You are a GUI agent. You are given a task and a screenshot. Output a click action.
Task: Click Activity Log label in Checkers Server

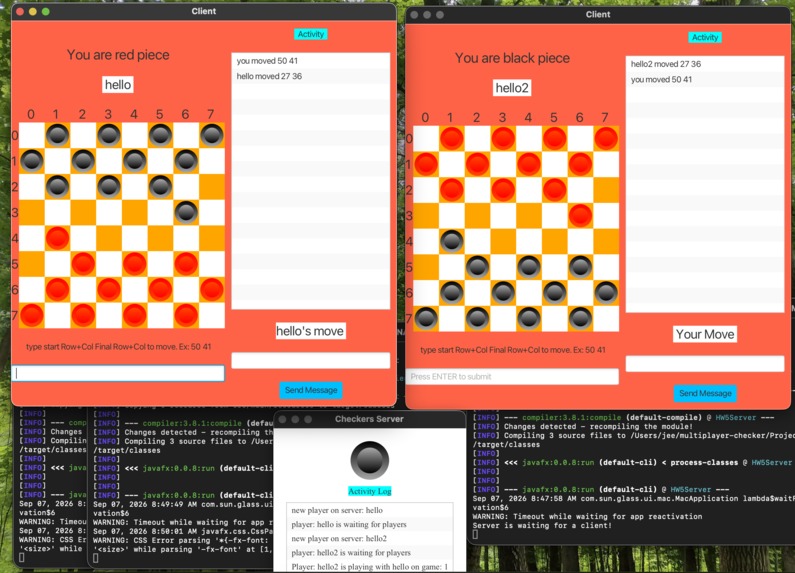tap(370, 491)
